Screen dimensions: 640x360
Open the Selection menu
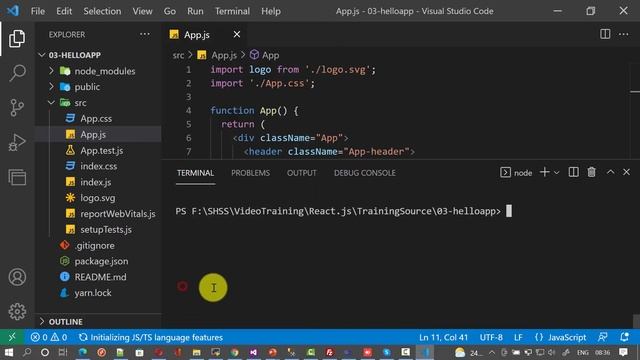[102, 11]
